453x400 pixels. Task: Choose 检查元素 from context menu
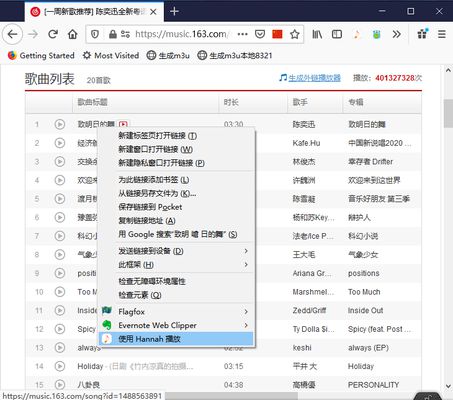177,295
